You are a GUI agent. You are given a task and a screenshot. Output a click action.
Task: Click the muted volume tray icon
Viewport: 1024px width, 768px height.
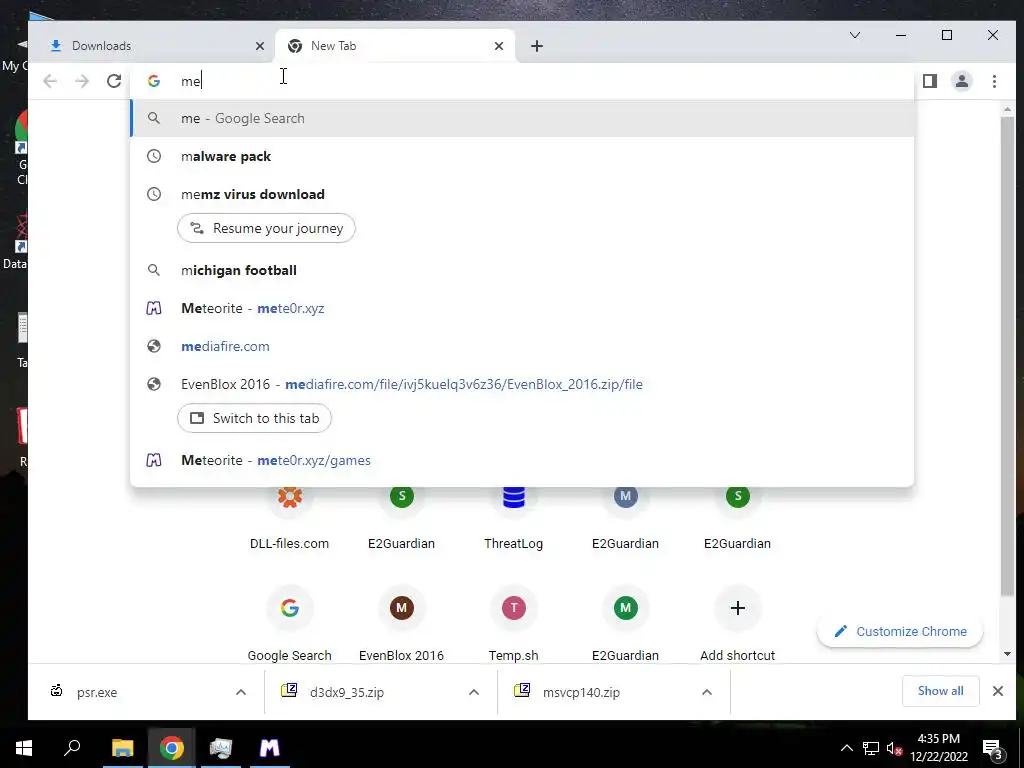(895, 748)
